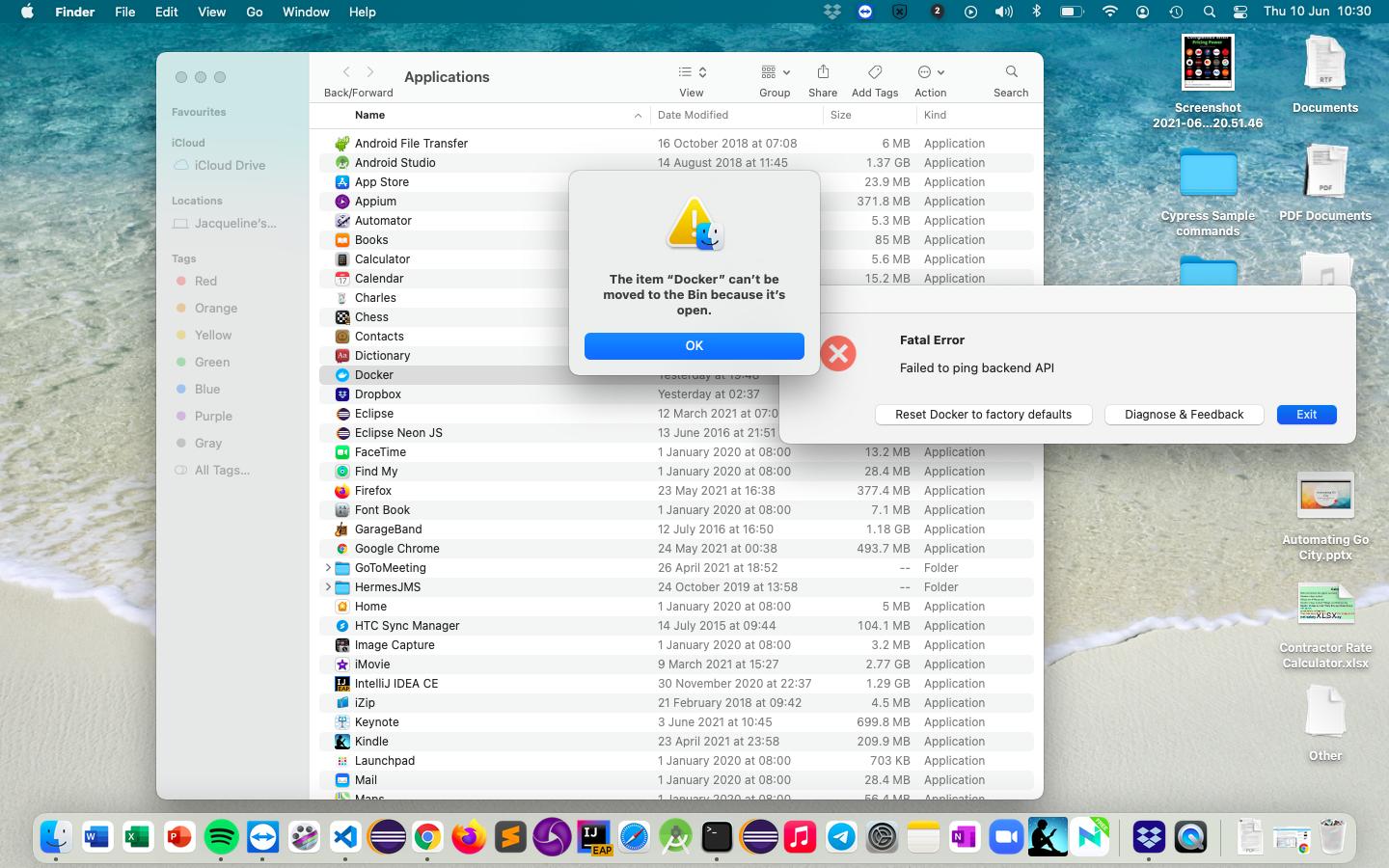The width and height of the screenshot is (1389, 868).
Task: Open Wi-Fi status in the menu bar
Action: [x=1110, y=12]
